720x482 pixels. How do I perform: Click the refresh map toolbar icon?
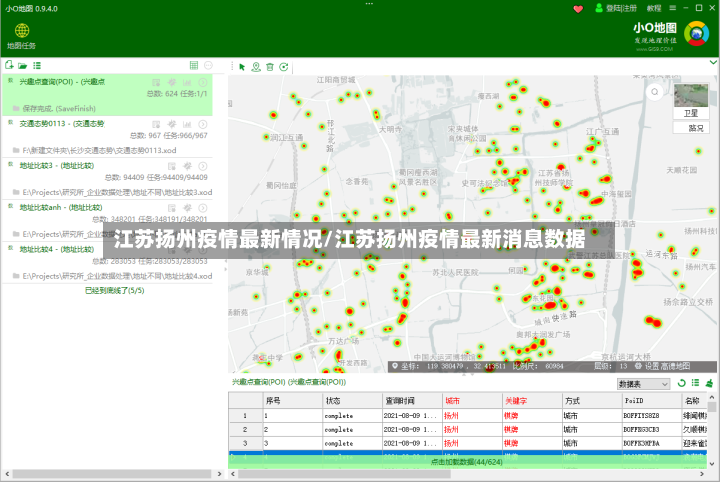[x=284, y=67]
